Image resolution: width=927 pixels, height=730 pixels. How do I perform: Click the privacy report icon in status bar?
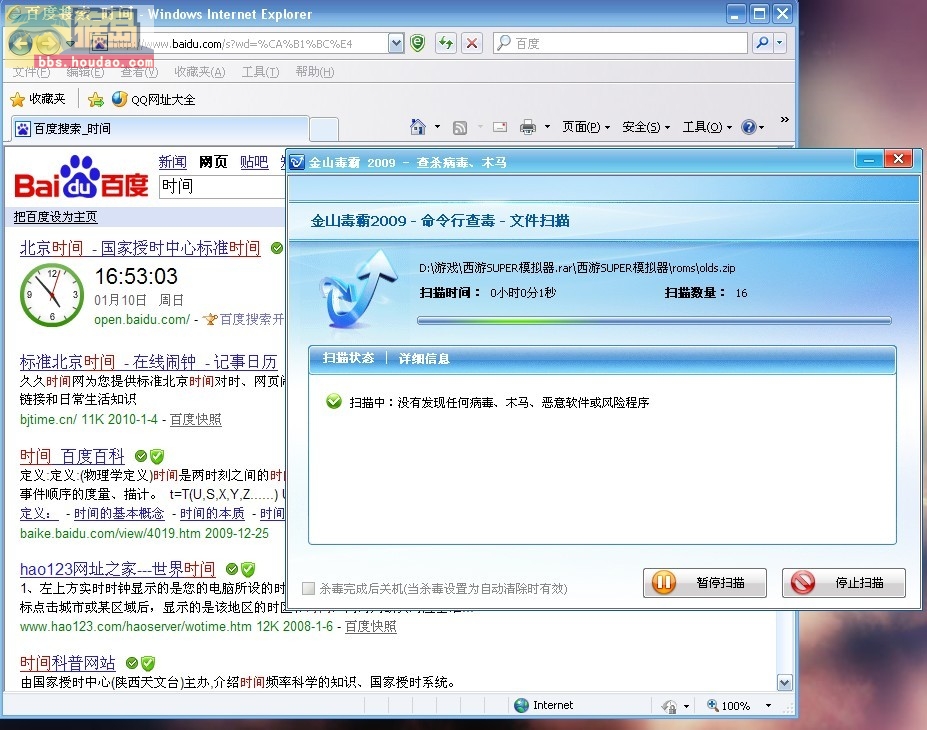(x=669, y=705)
